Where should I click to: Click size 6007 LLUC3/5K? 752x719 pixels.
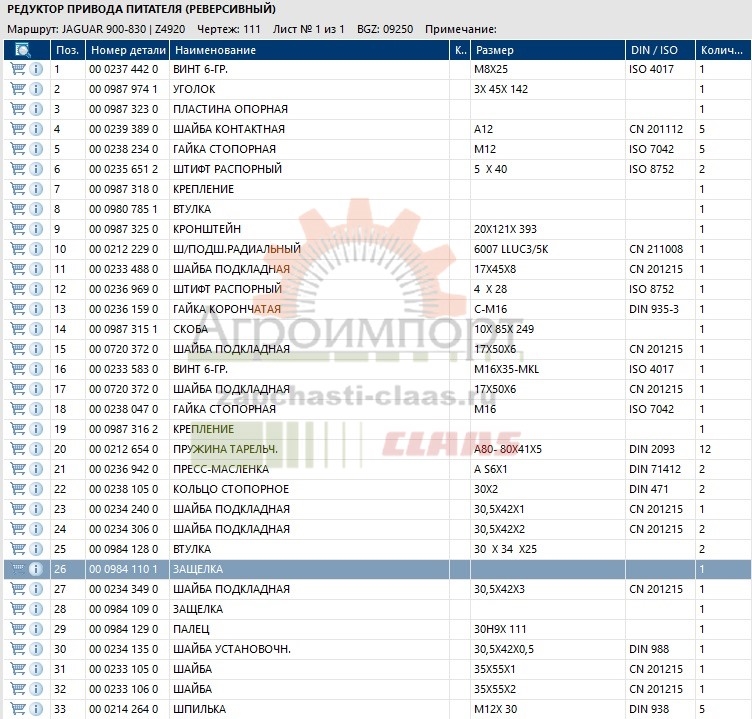tap(511, 249)
